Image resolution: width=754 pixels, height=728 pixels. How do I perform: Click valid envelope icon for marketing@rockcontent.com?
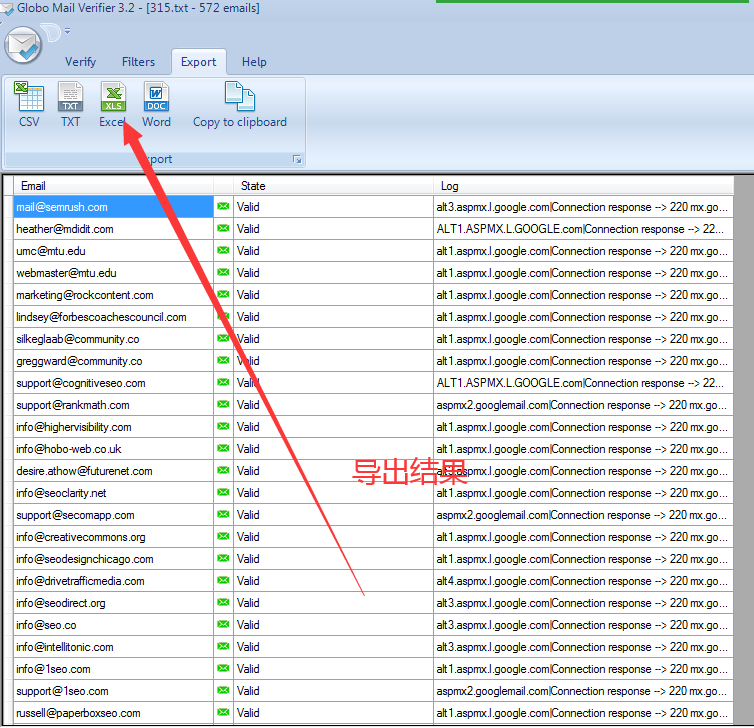click(x=223, y=294)
